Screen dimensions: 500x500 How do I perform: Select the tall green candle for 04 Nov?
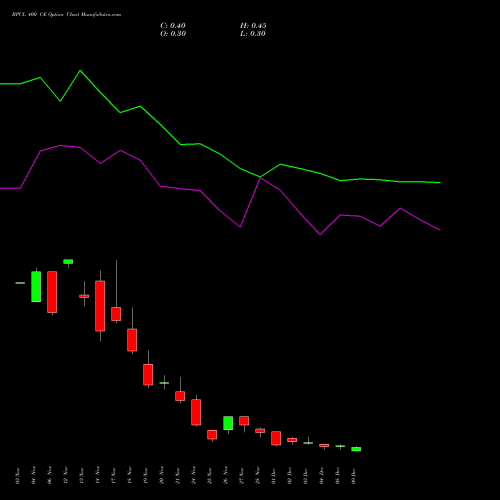[36, 287]
